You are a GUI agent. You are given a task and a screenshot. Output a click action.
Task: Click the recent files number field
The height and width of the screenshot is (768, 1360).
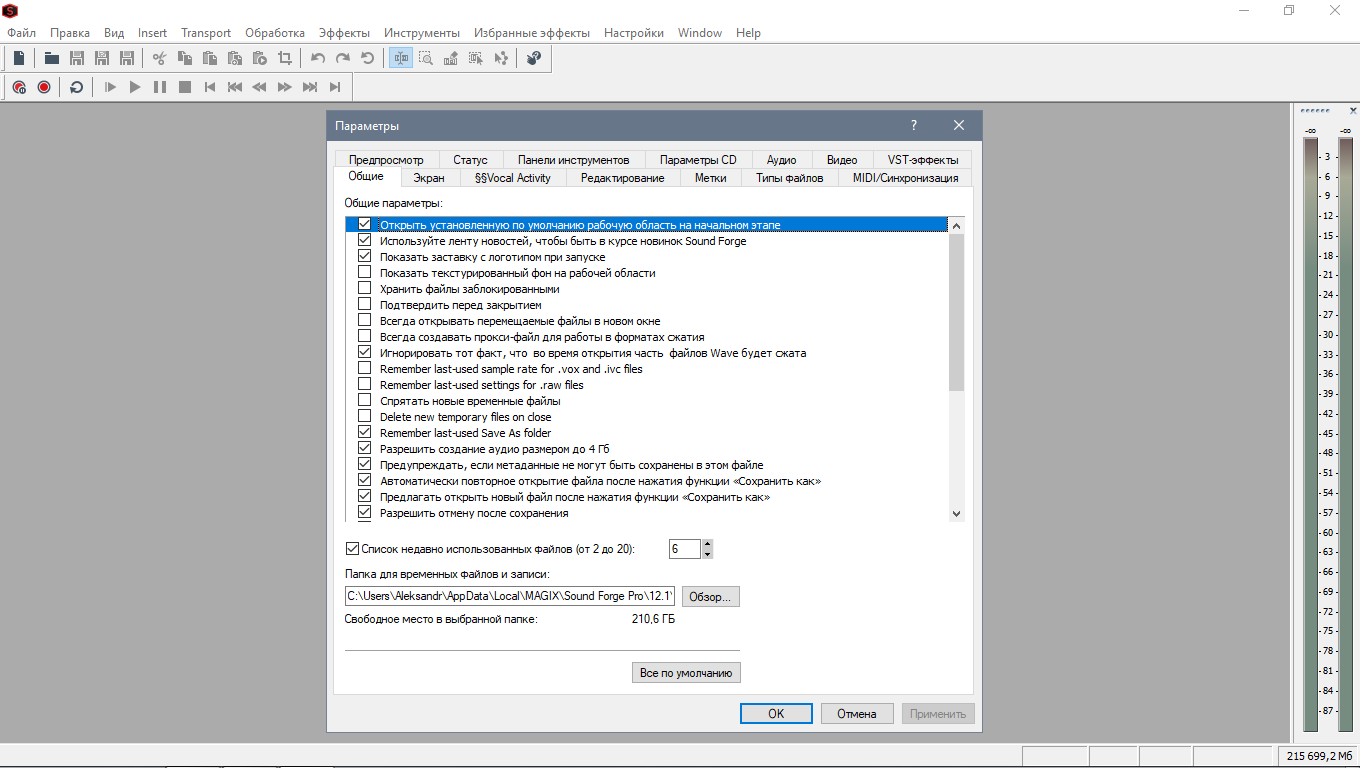[685, 549]
